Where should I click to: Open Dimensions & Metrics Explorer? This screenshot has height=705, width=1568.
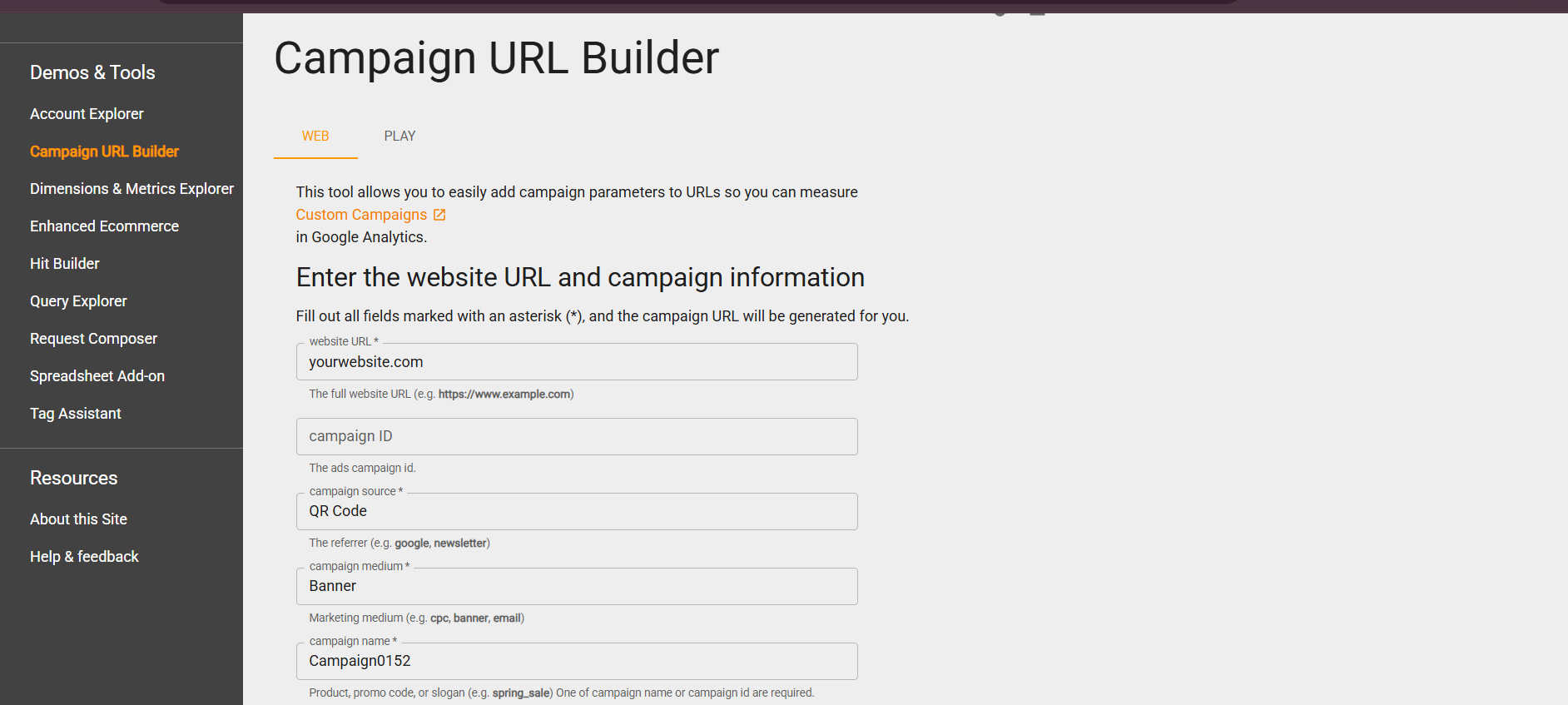131,188
